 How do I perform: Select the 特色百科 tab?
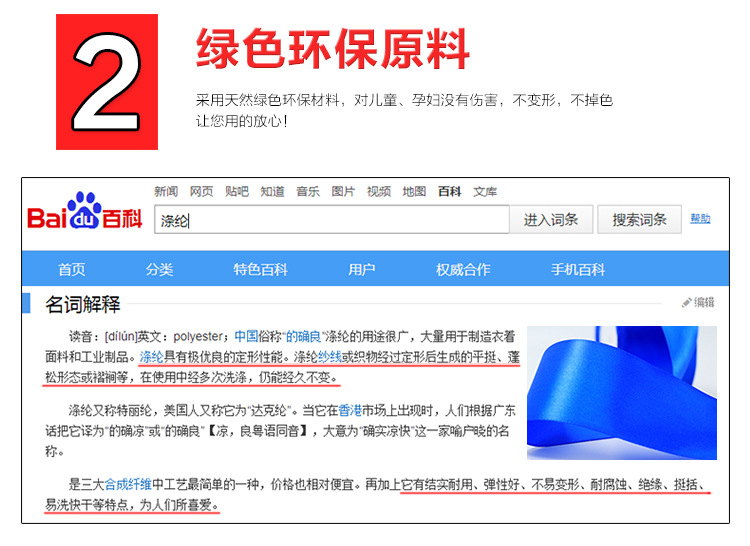260,270
